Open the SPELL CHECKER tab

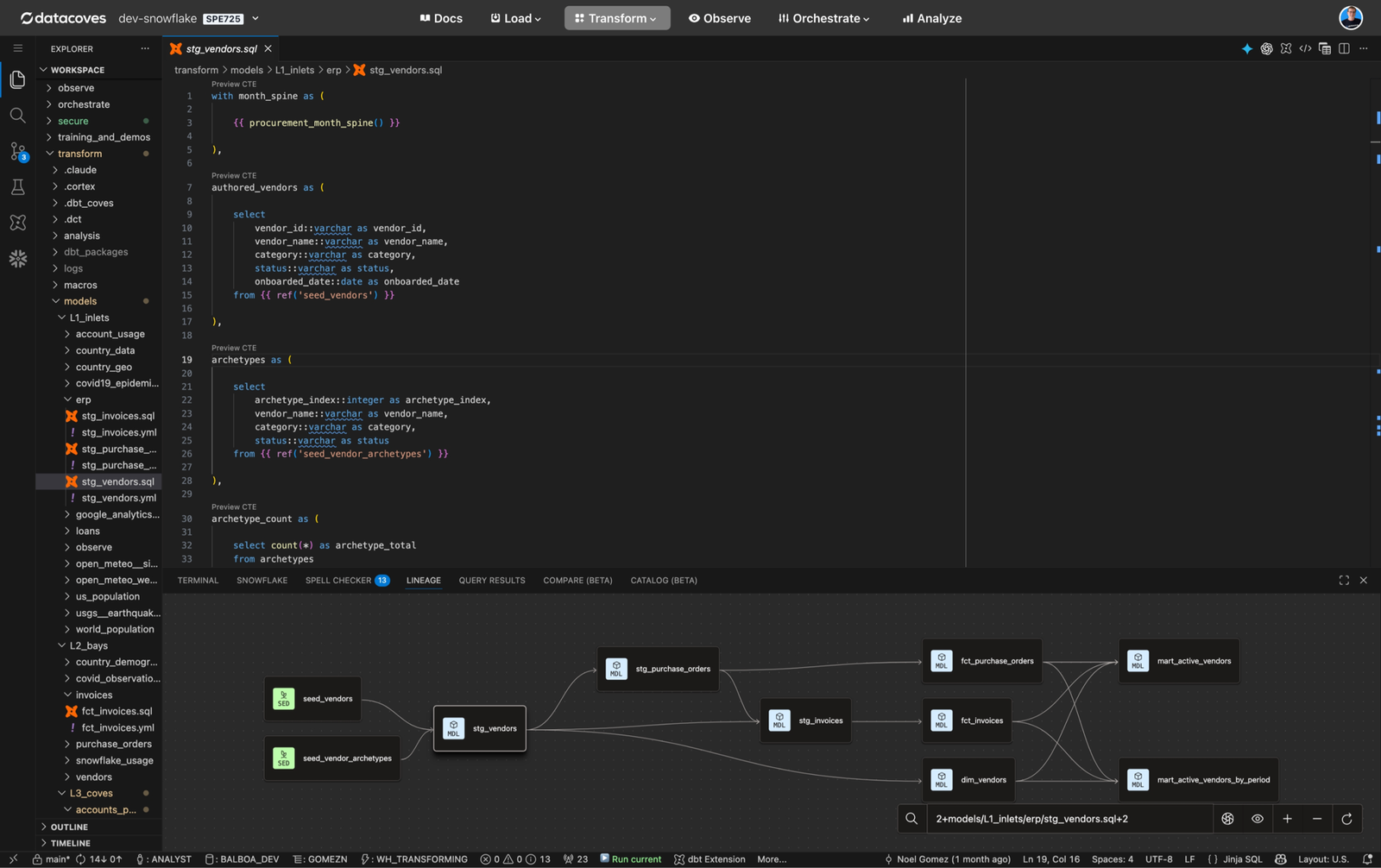(347, 581)
